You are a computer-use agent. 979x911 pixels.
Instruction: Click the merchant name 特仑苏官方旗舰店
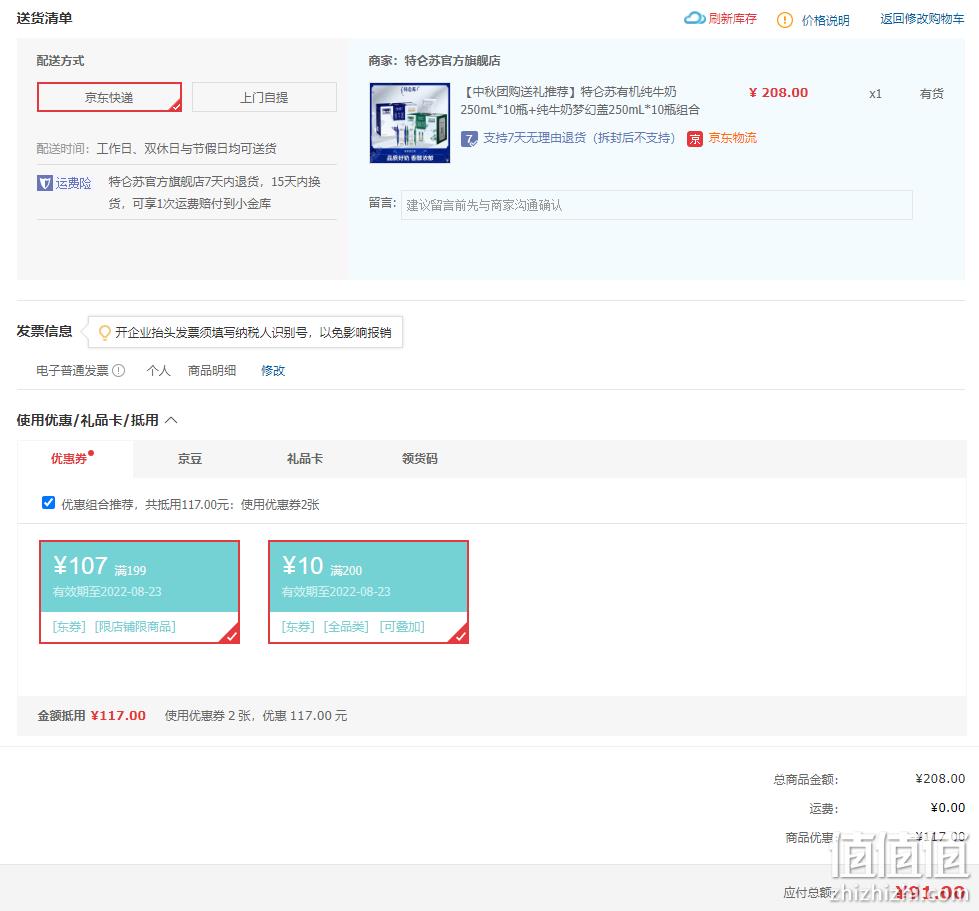point(452,61)
